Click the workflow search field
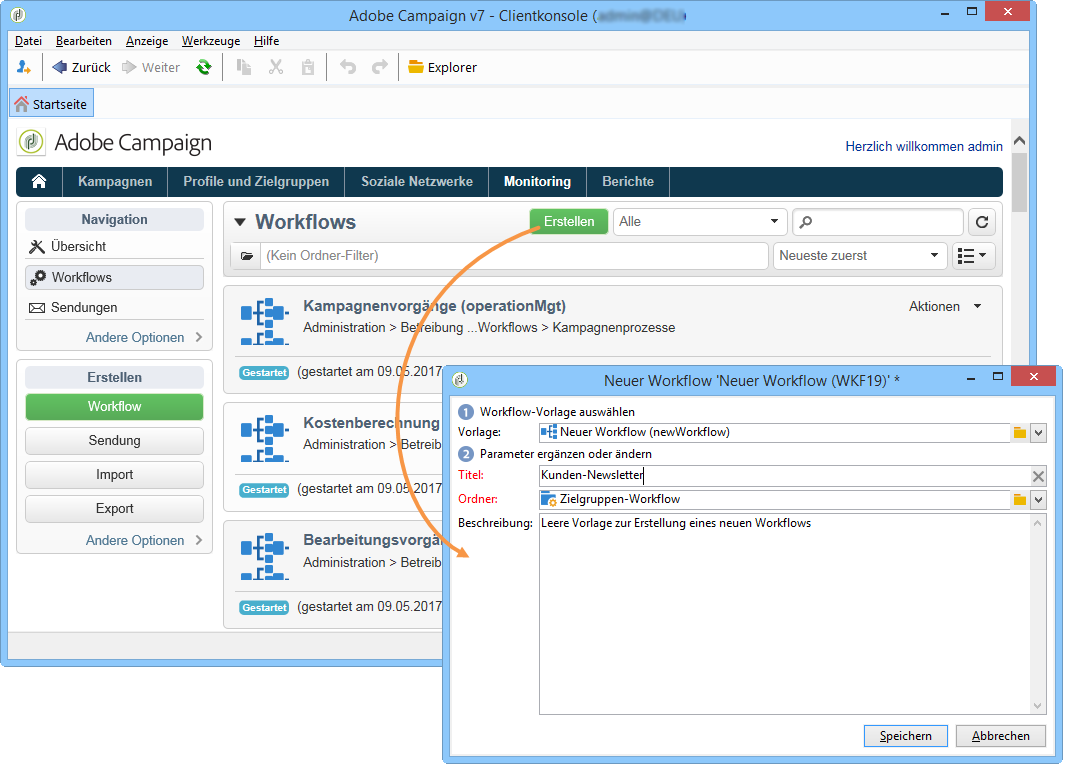This screenshot has height=782, width=1082. coord(878,222)
